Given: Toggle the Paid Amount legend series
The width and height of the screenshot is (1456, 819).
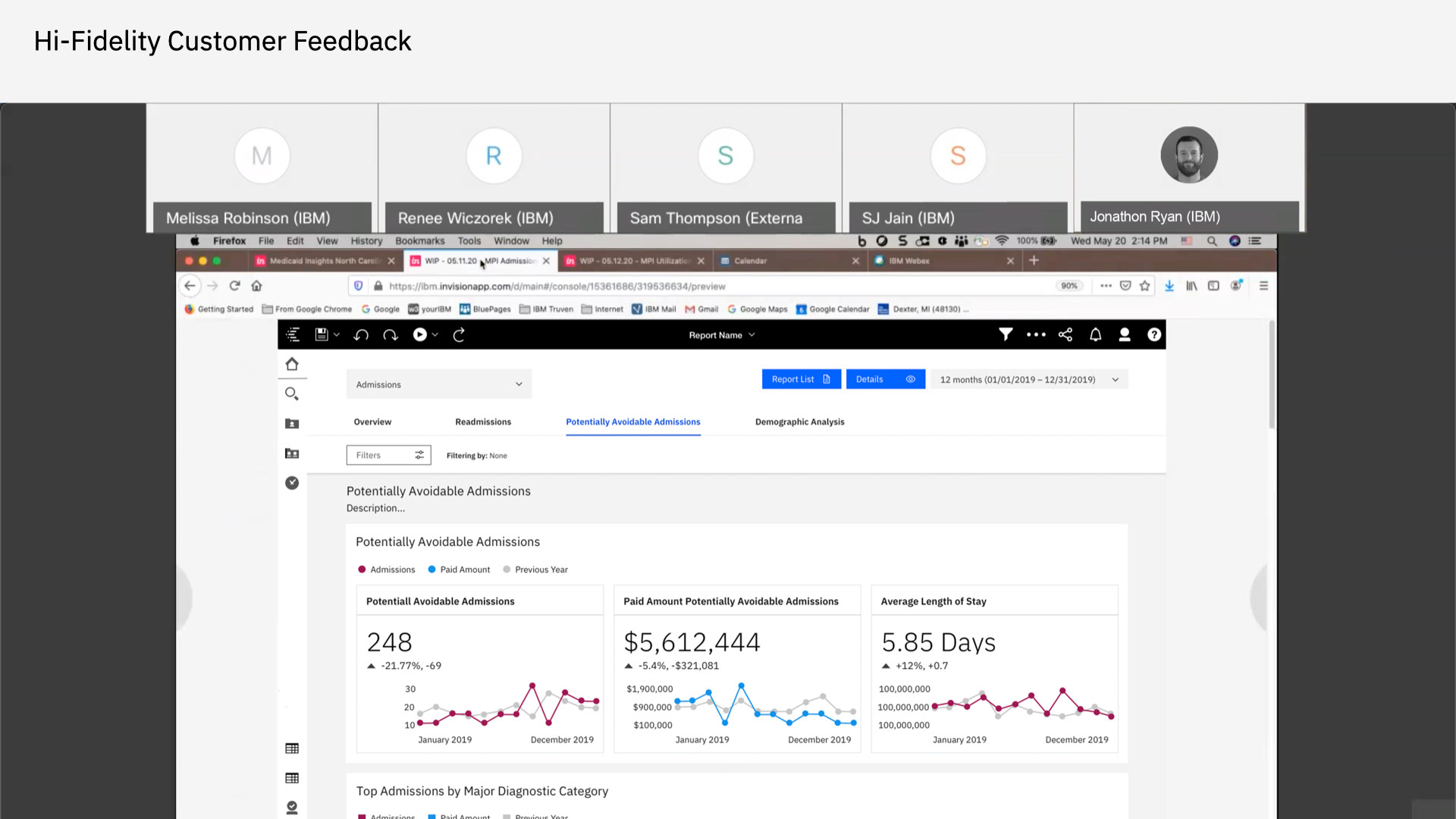Looking at the screenshot, I should [x=459, y=570].
